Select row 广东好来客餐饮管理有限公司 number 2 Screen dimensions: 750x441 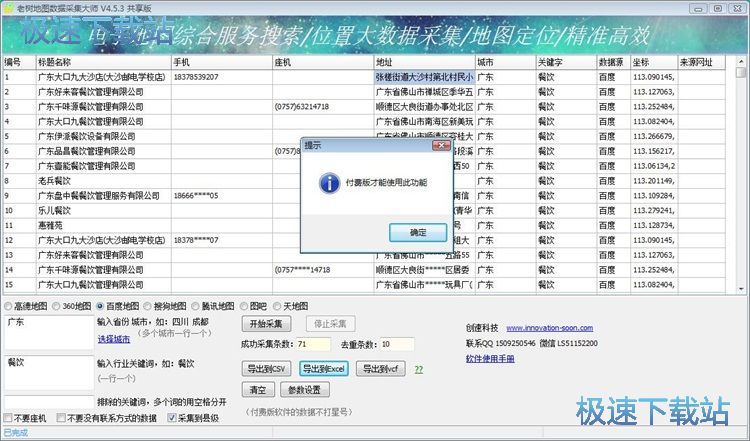coord(364,92)
